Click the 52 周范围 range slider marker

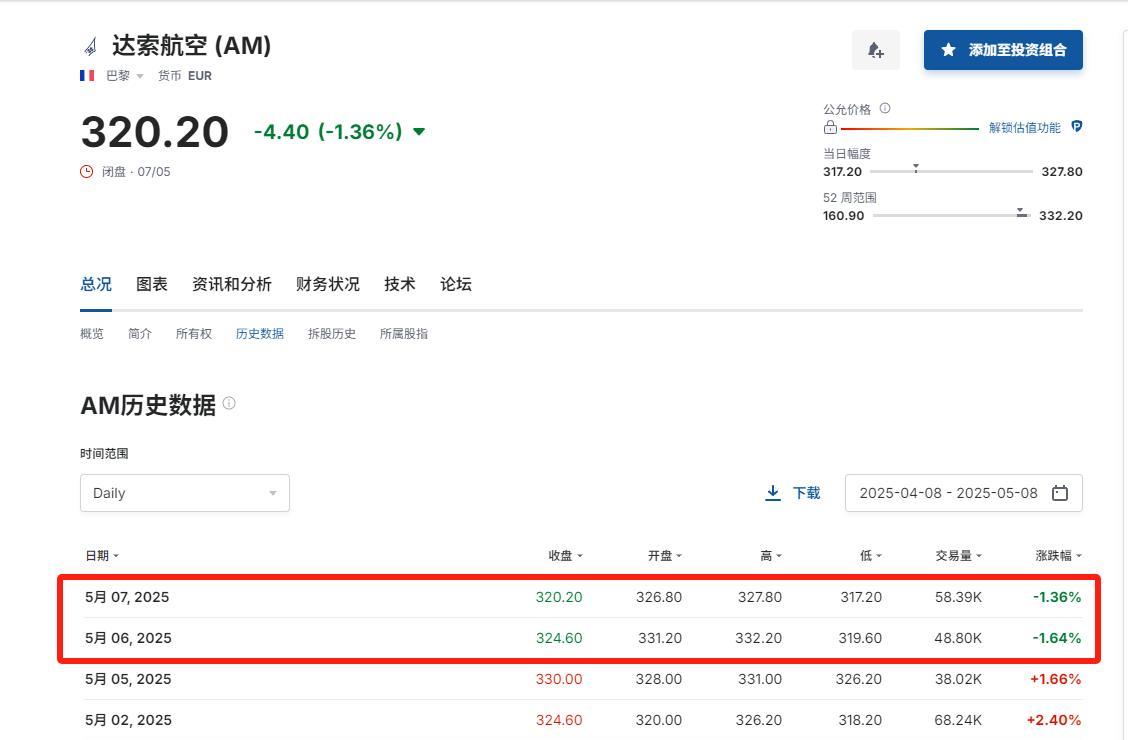click(1022, 212)
